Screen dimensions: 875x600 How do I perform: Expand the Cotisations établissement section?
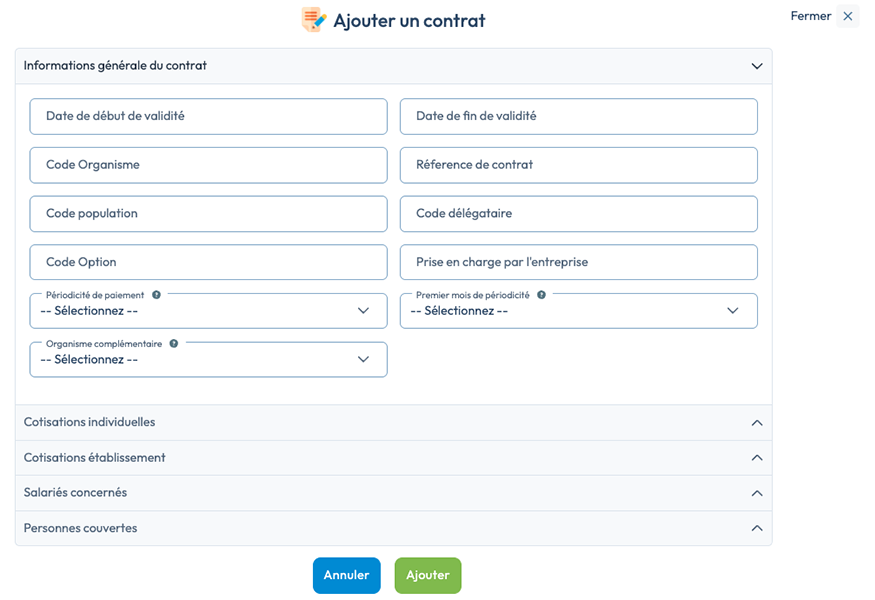pyautogui.click(x=393, y=458)
